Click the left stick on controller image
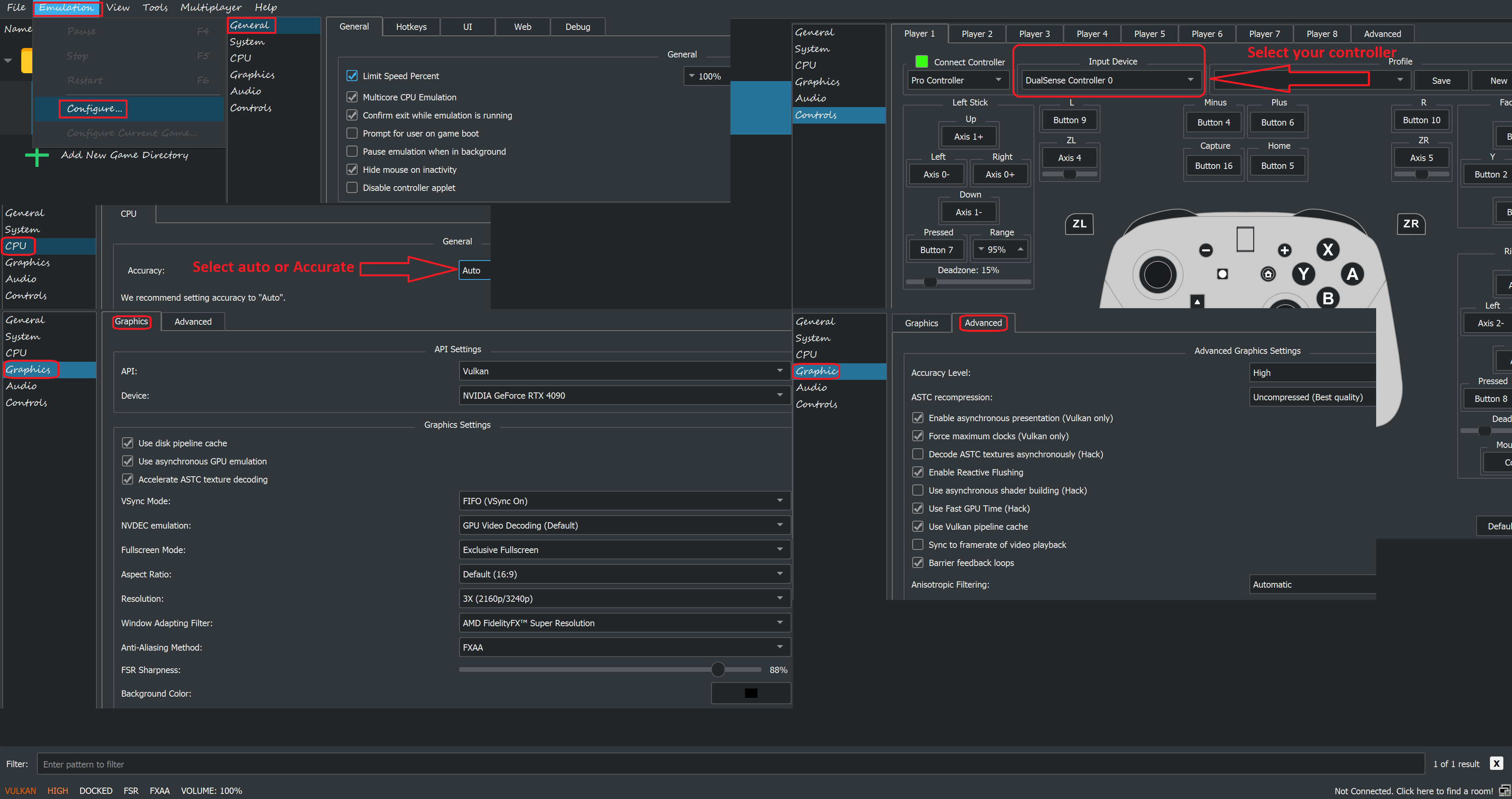Image resolution: width=1512 pixels, height=799 pixels. click(x=1158, y=275)
